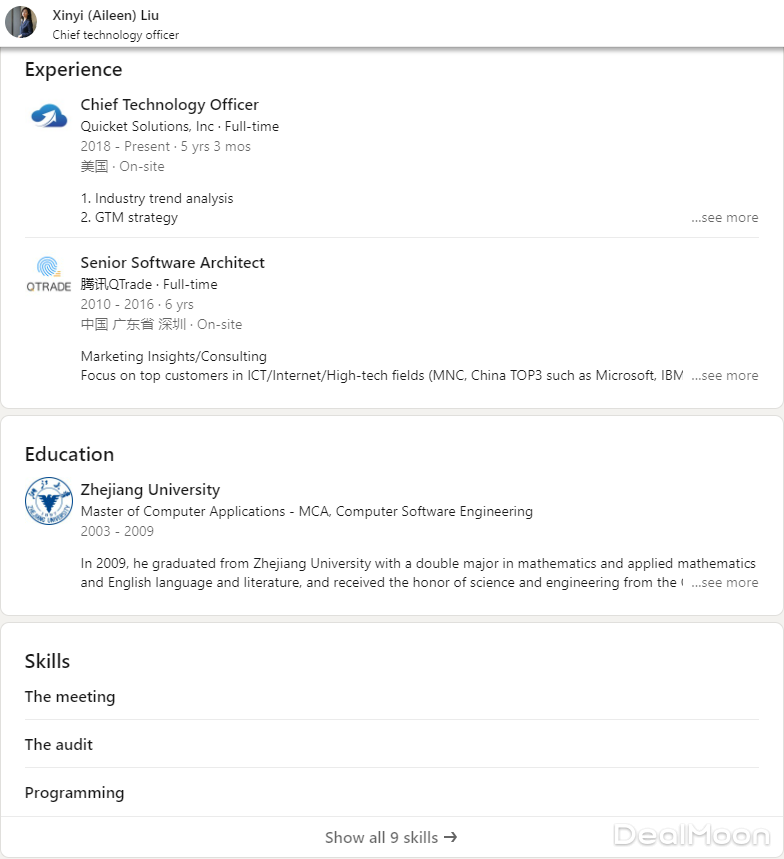Expand the Chief Technology Officer description with see more
The image size is (784, 859).
click(x=728, y=217)
